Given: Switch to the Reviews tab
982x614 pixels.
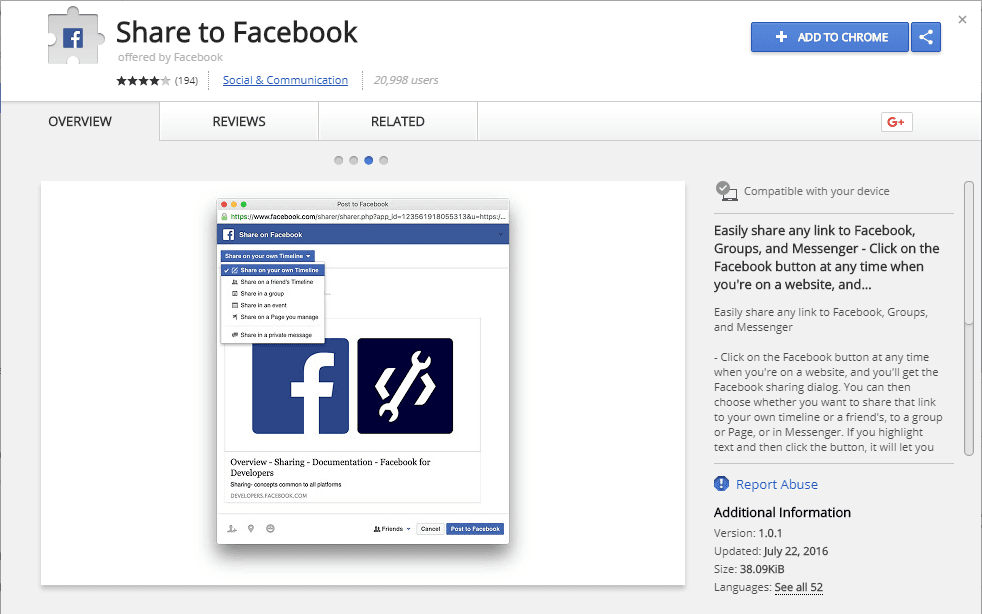Looking at the screenshot, I should (x=239, y=122).
